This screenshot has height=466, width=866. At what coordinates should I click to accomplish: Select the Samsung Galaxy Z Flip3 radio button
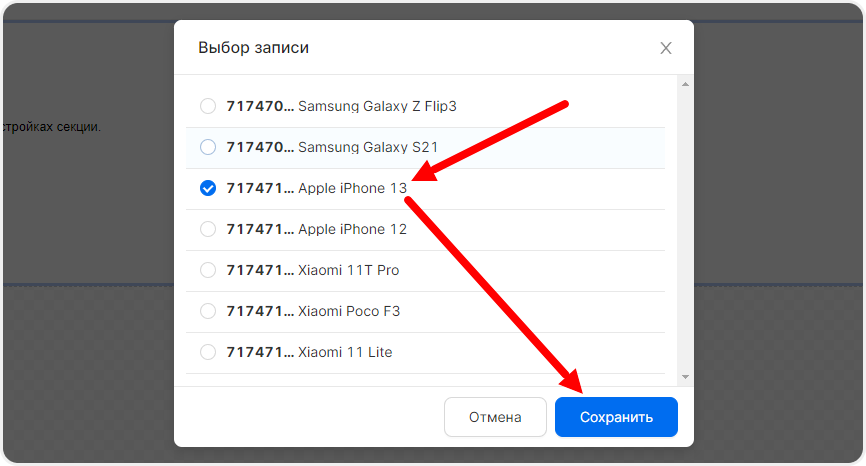(208, 106)
